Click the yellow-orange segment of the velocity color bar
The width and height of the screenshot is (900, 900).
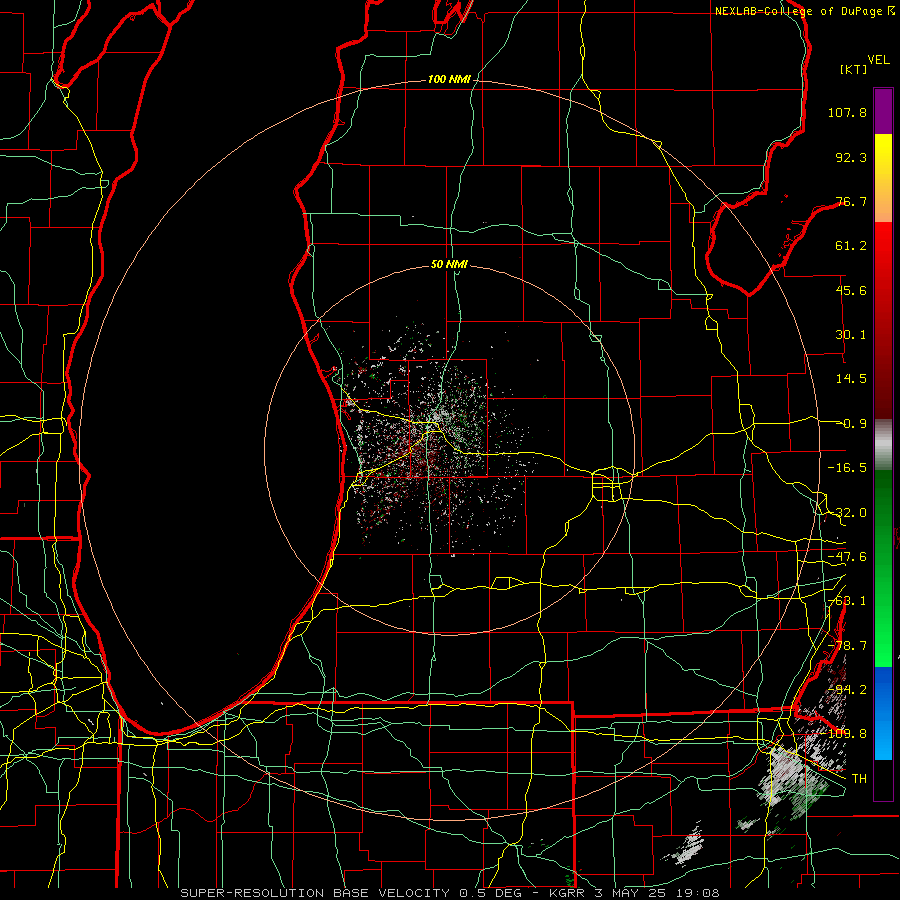883,178
